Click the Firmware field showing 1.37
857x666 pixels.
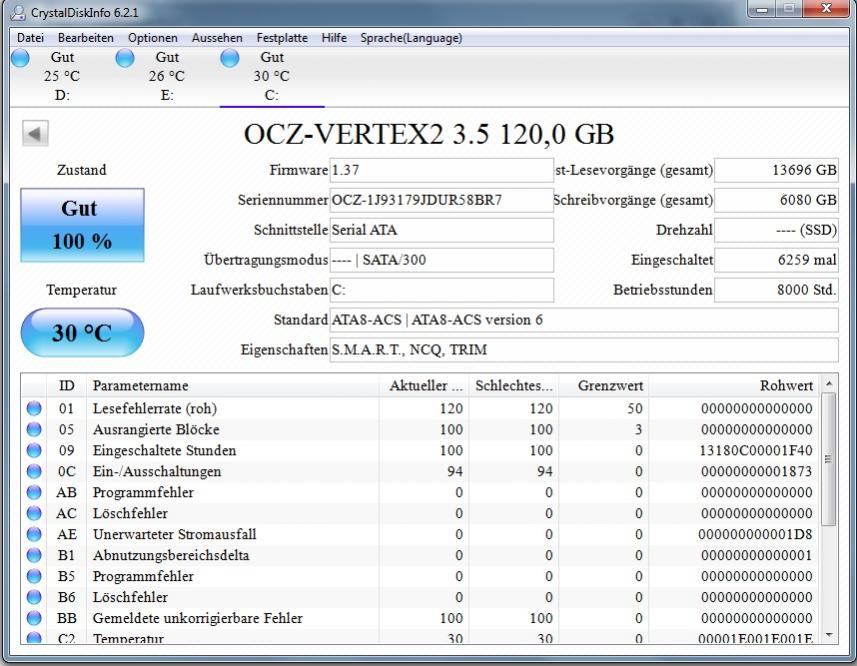coord(442,170)
